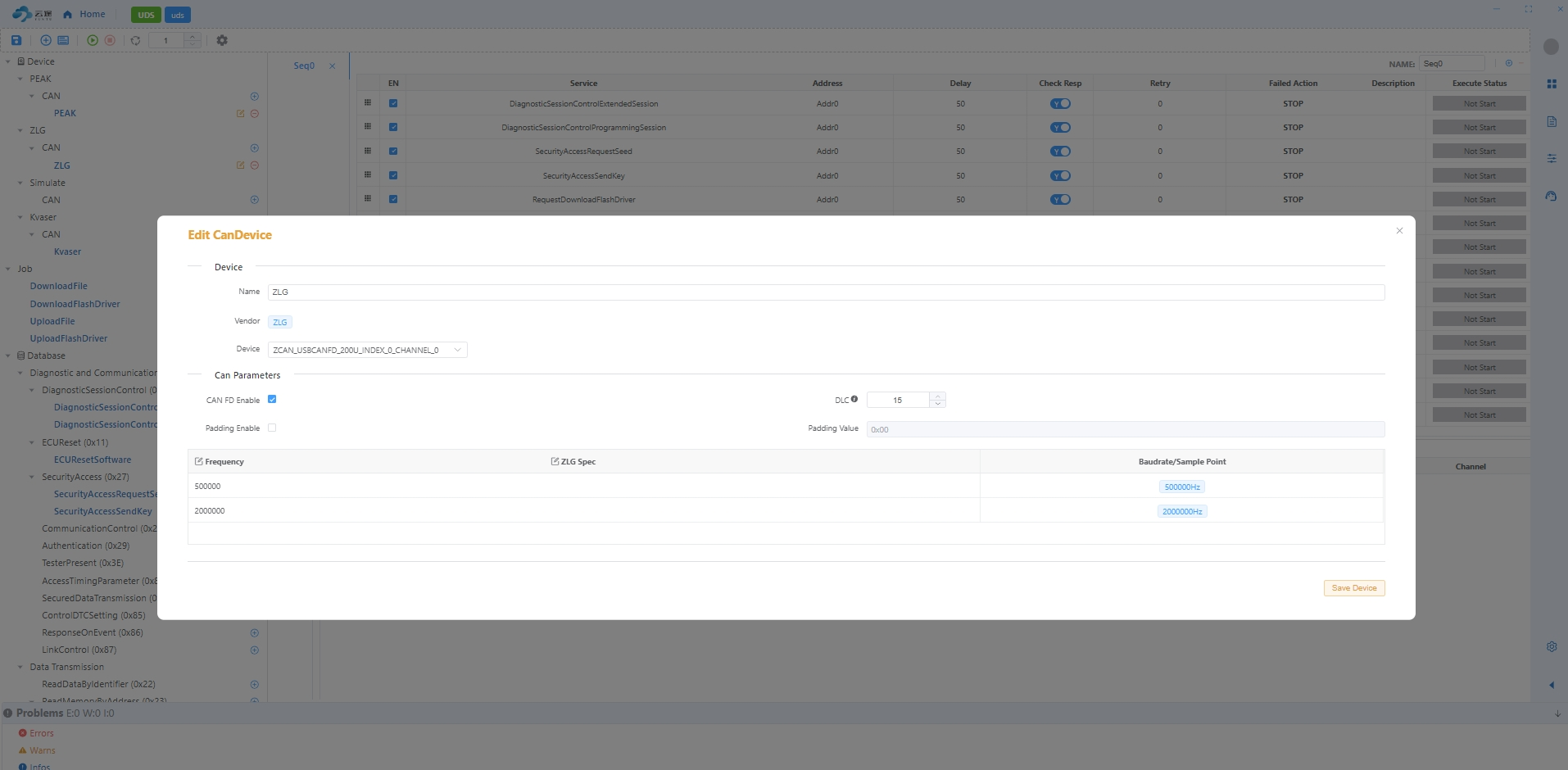Click the edit icon next to ZLG Spec

coord(555,461)
